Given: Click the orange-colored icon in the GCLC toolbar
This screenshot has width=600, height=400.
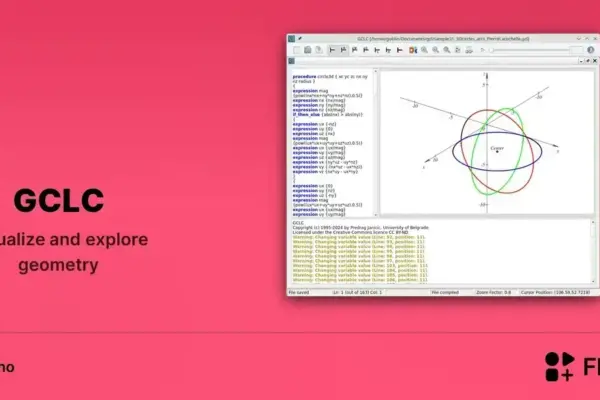Looking at the screenshot, I should (x=412, y=50).
